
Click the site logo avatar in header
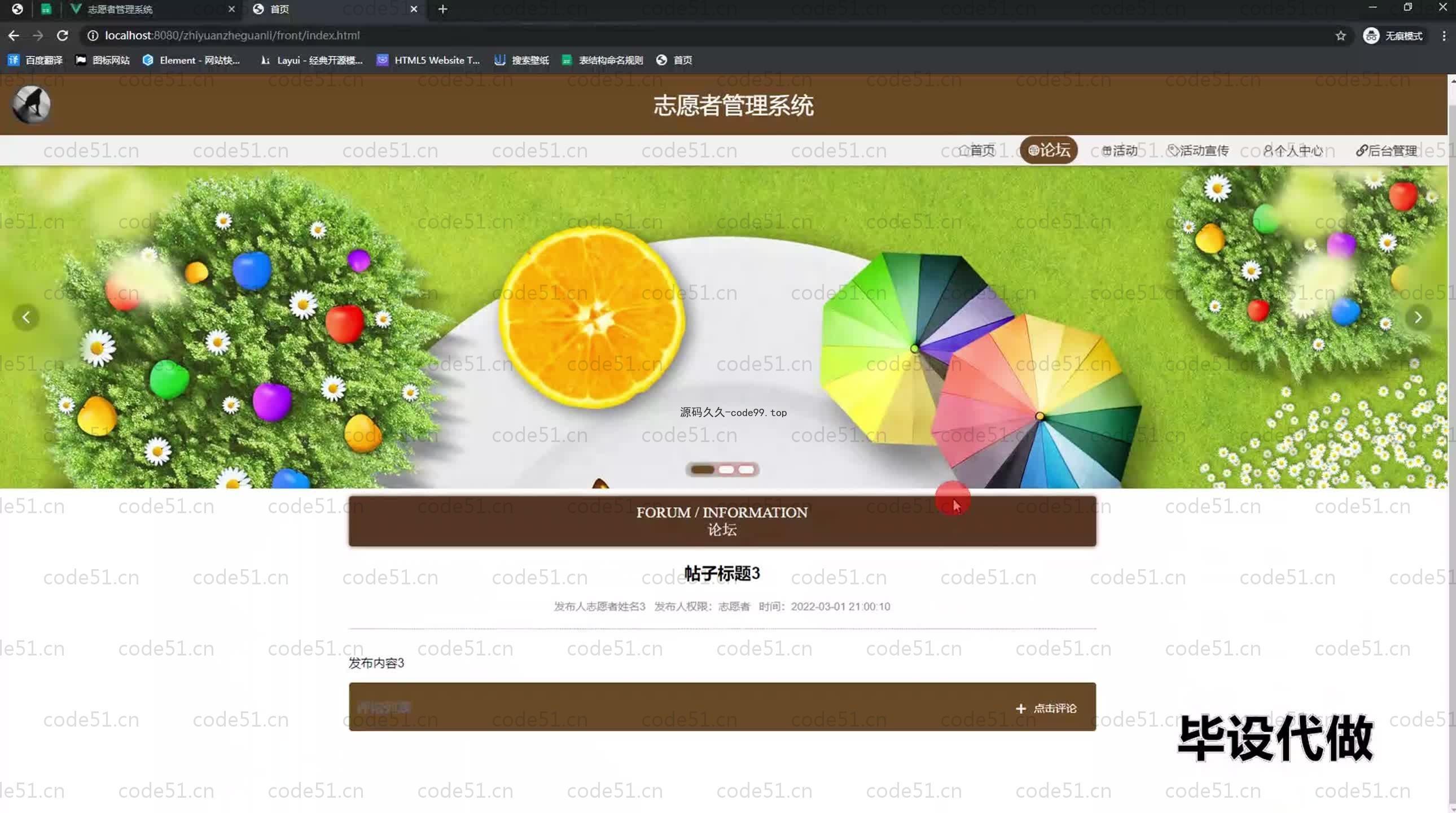(31, 104)
